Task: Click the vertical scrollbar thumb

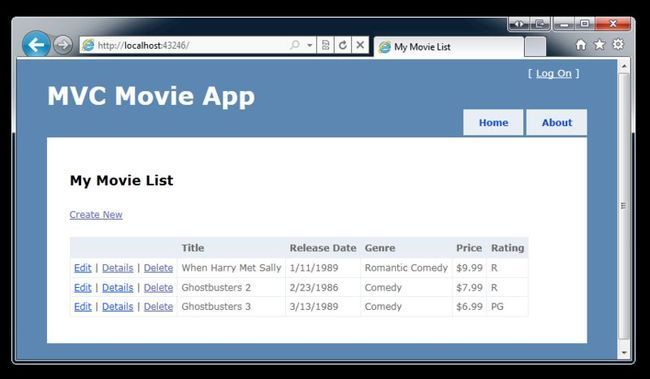Action: (x=624, y=206)
